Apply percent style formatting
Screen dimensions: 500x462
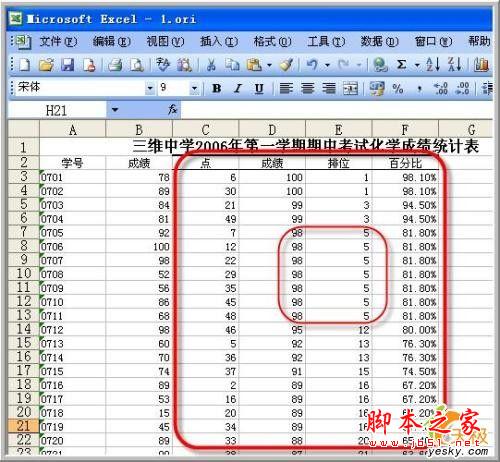coord(398,89)
